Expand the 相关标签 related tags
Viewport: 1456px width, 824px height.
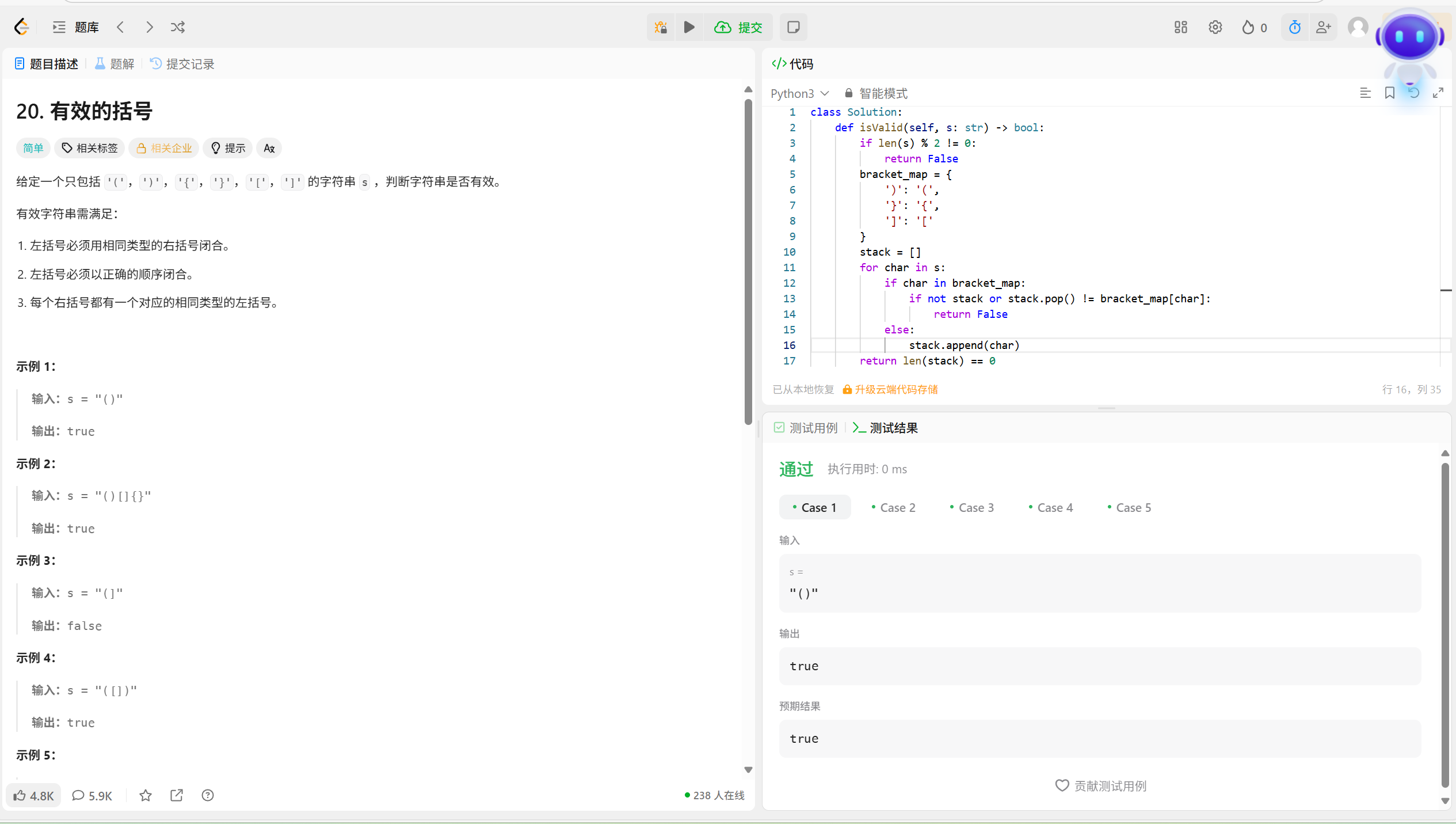pos(90,148)
